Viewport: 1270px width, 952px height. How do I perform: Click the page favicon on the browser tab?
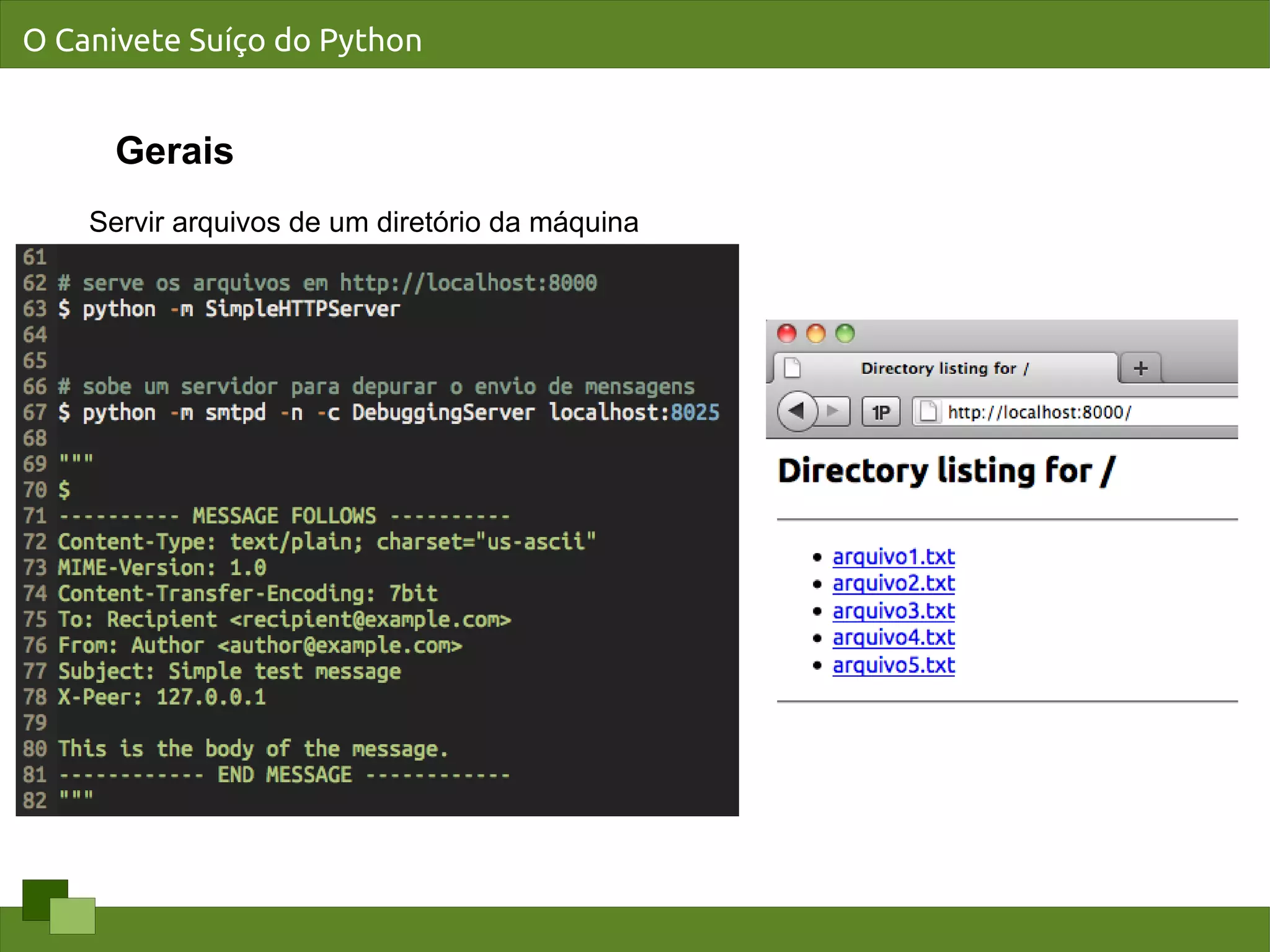[x=793, y=368]
